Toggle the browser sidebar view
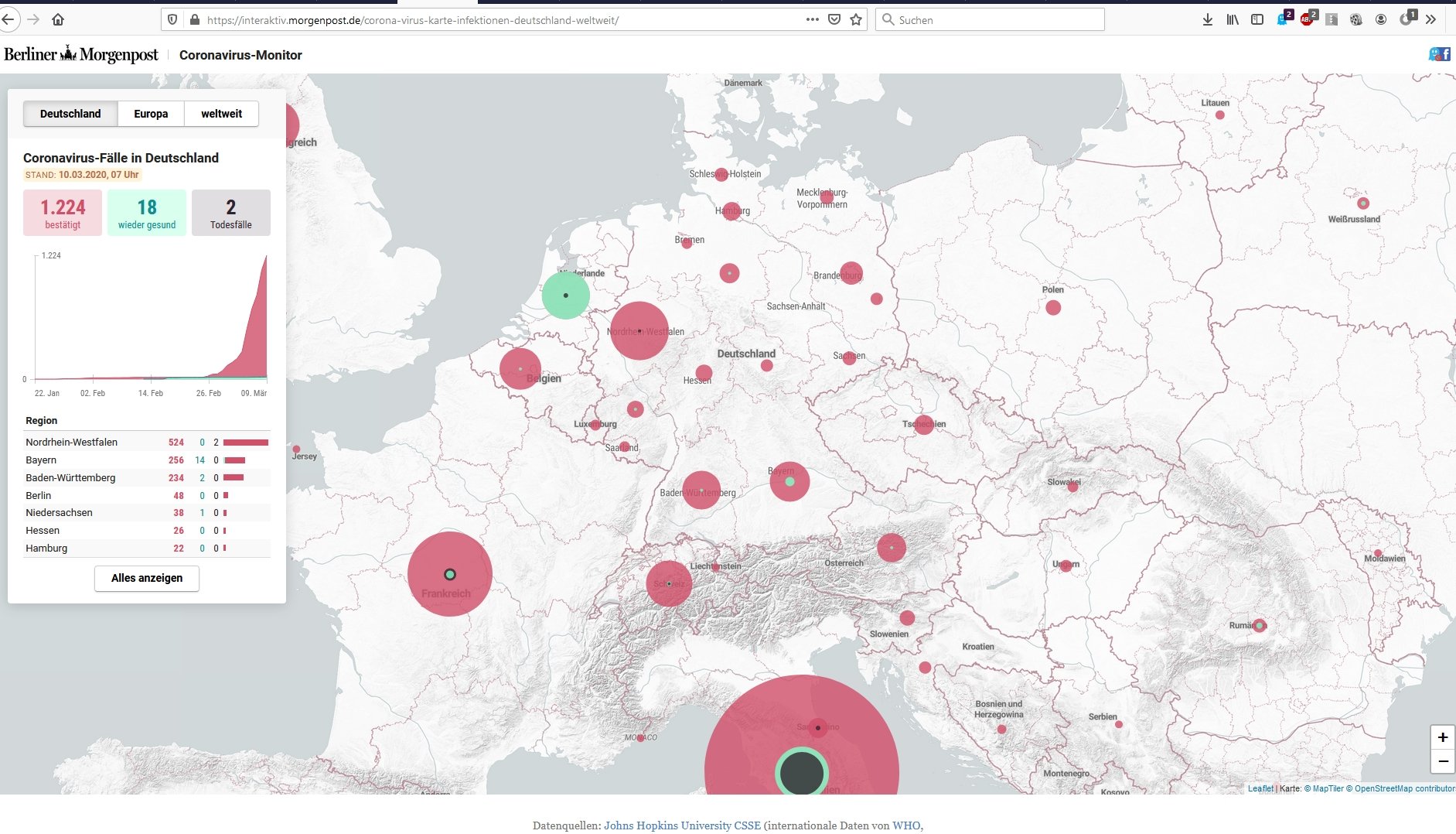Screen dimensions: 1456x834 pos(1257,19)
